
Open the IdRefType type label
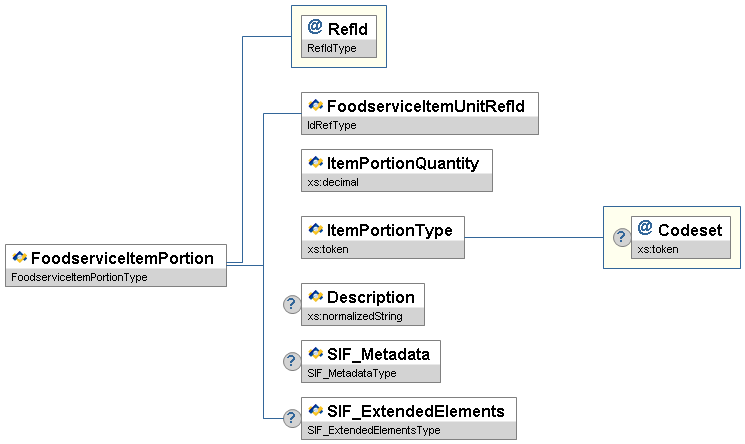[x=332, y=125]
